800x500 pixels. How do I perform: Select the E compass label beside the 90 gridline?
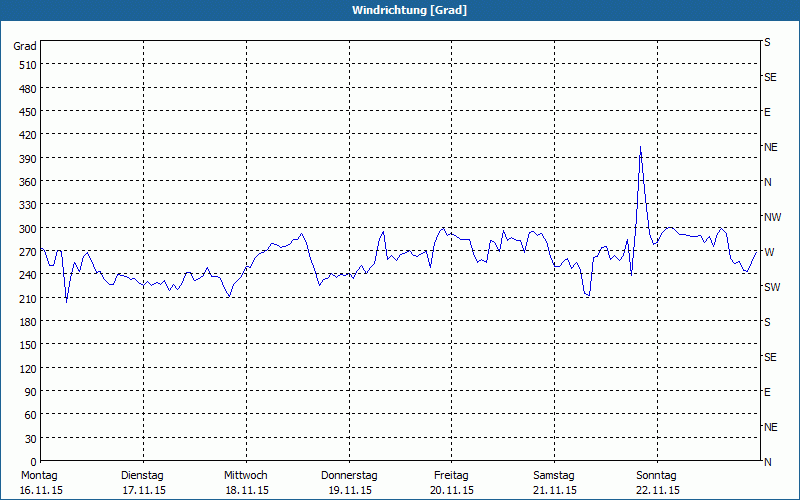pos(767,392)
